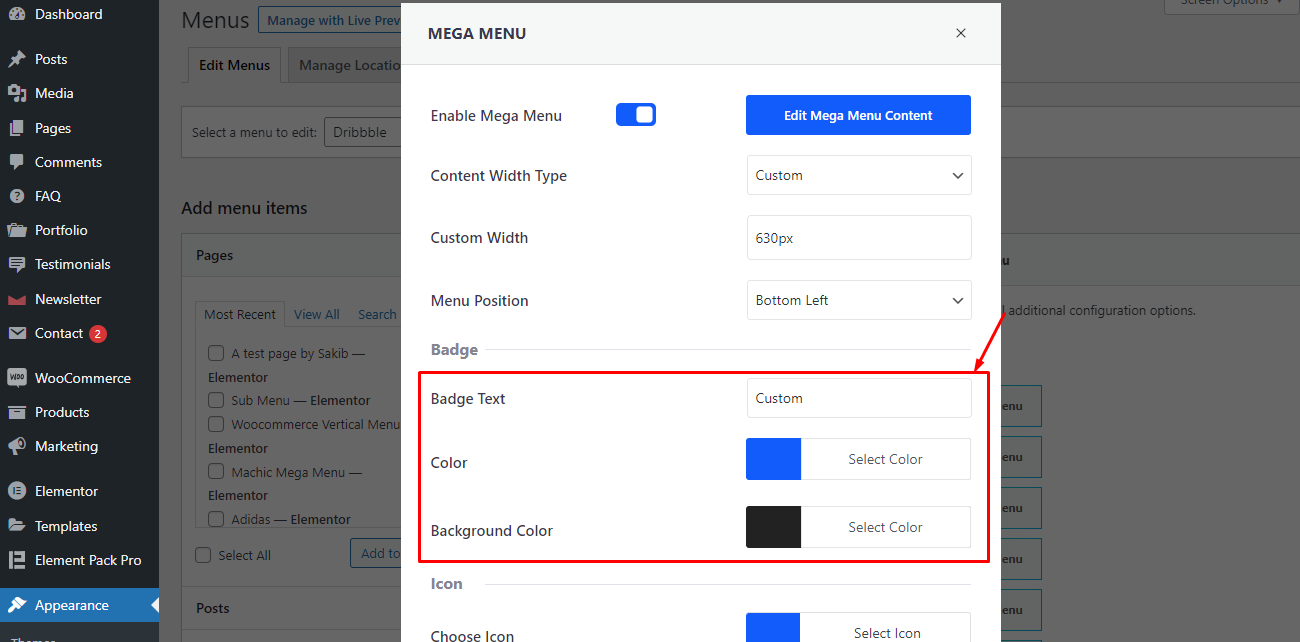Click inside the Custom Width input field
Screen dimensions: 1300x642
tap(858, 237)
